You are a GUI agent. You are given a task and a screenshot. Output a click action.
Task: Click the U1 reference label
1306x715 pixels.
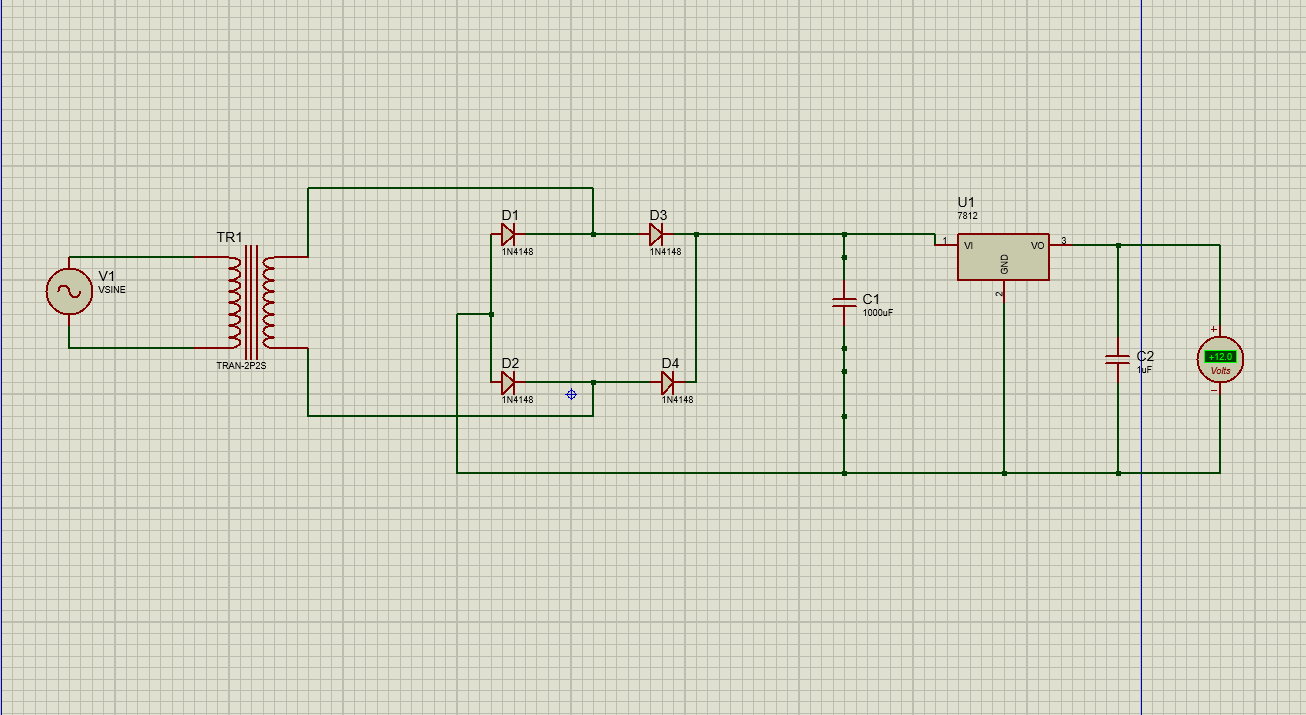(x=967, y=202)
